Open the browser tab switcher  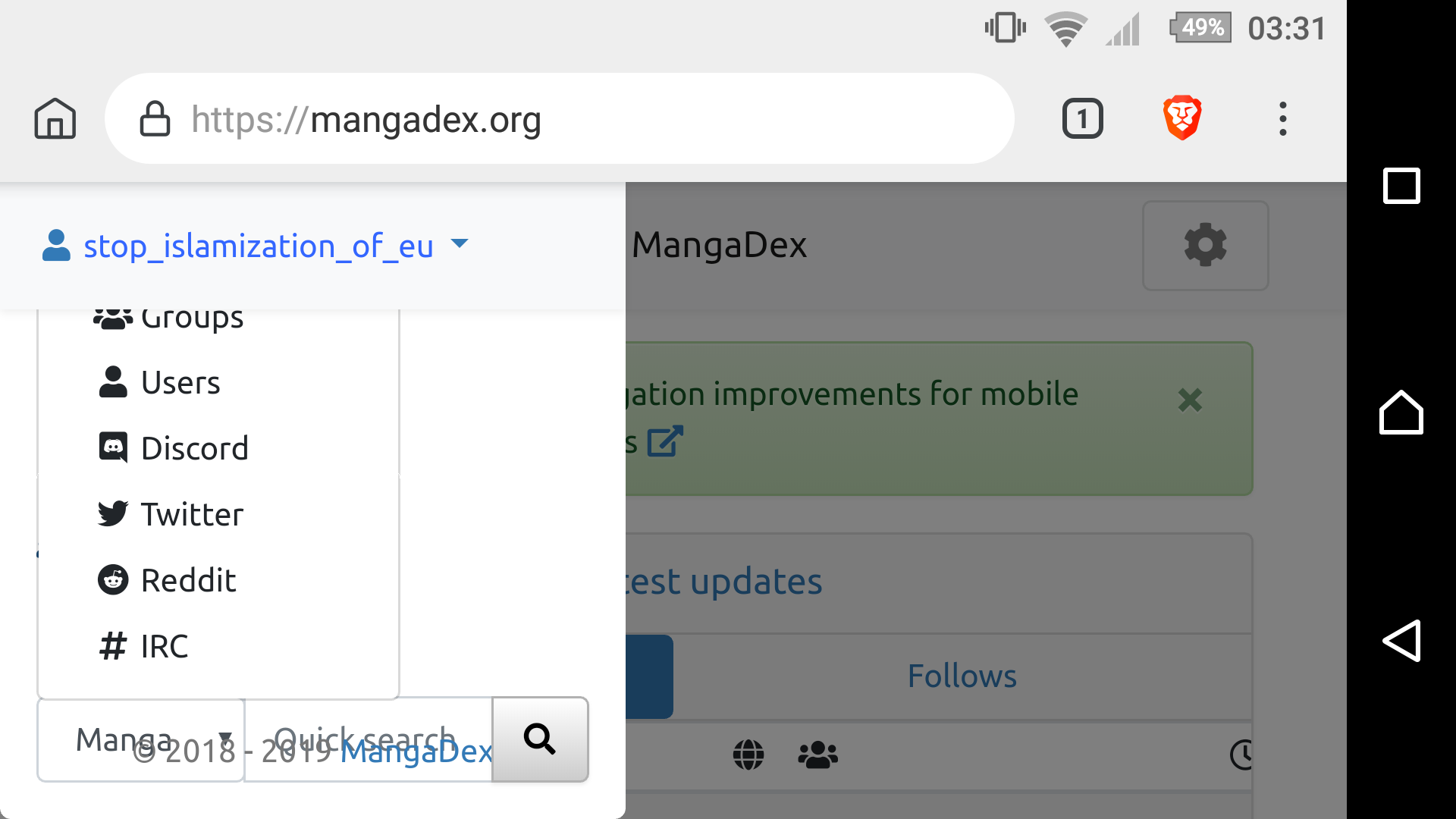click(1082, 119)
